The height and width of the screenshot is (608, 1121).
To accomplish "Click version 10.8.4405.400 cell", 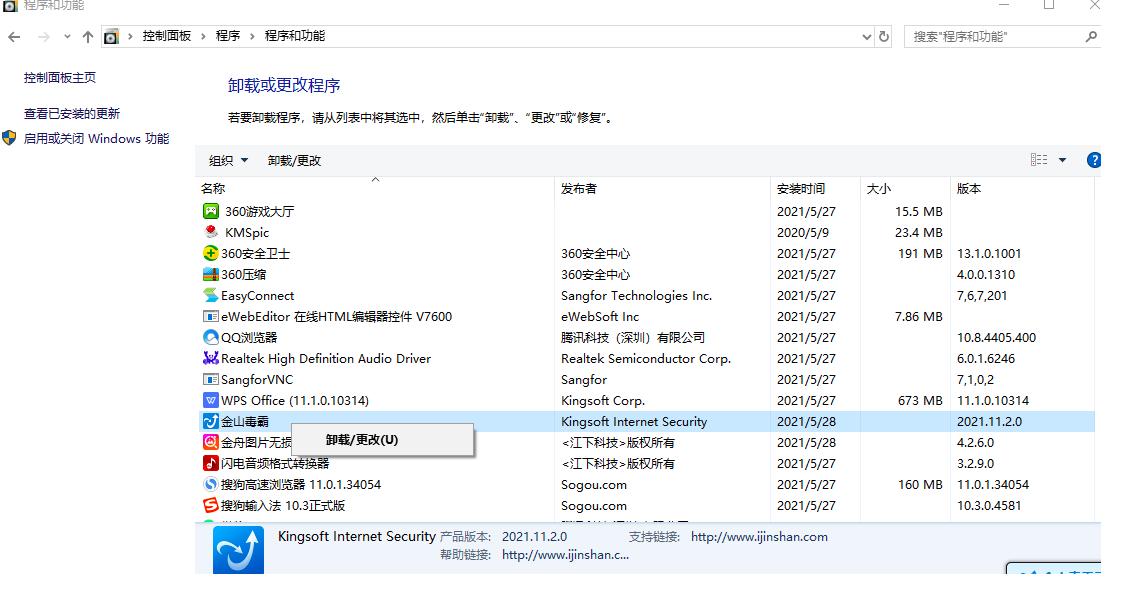I will 996,338.
